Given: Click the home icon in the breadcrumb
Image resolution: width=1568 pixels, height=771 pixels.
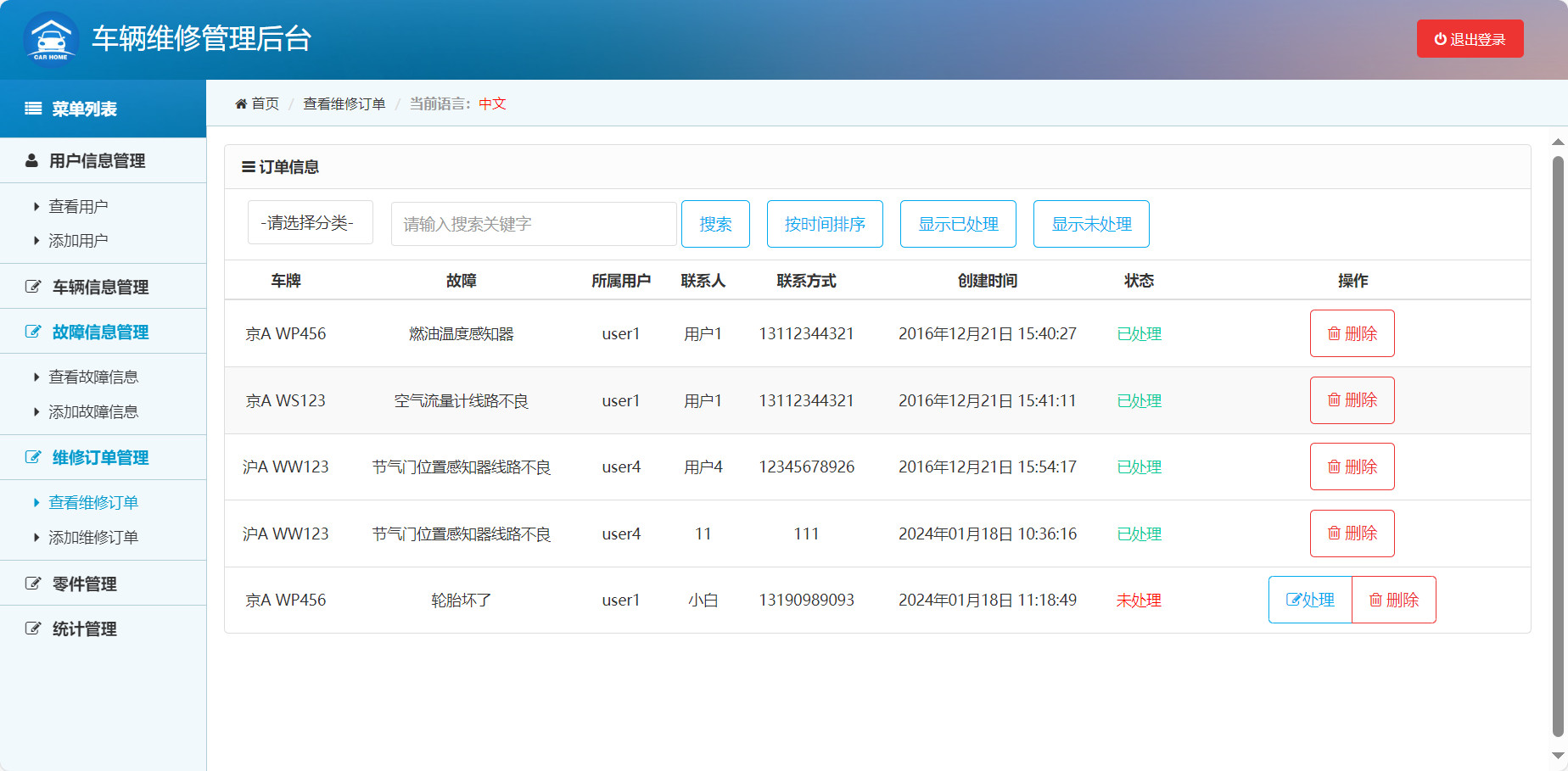Looking at the screenshot, I should click(241, 103).
